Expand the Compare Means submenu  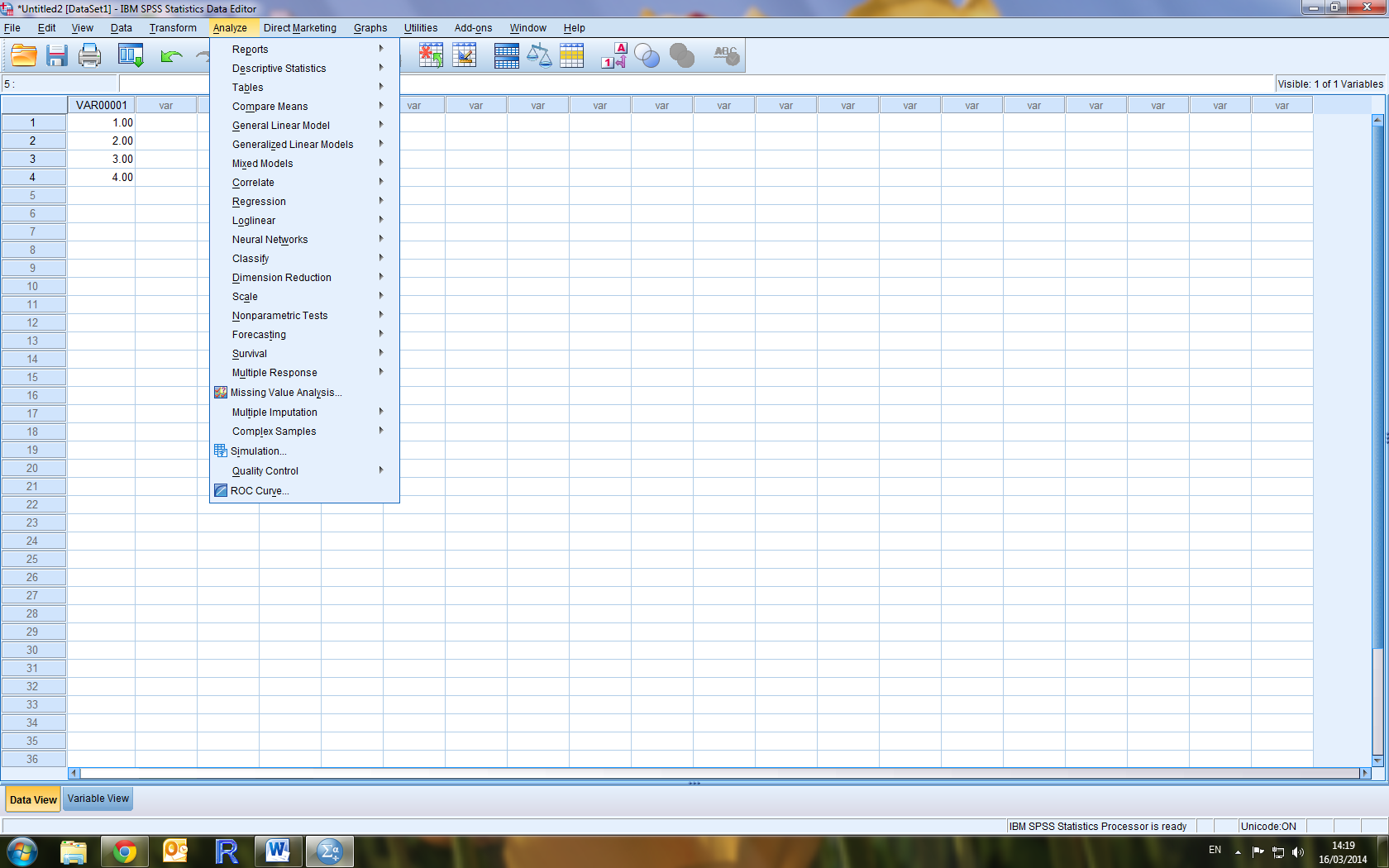(304, 107)
